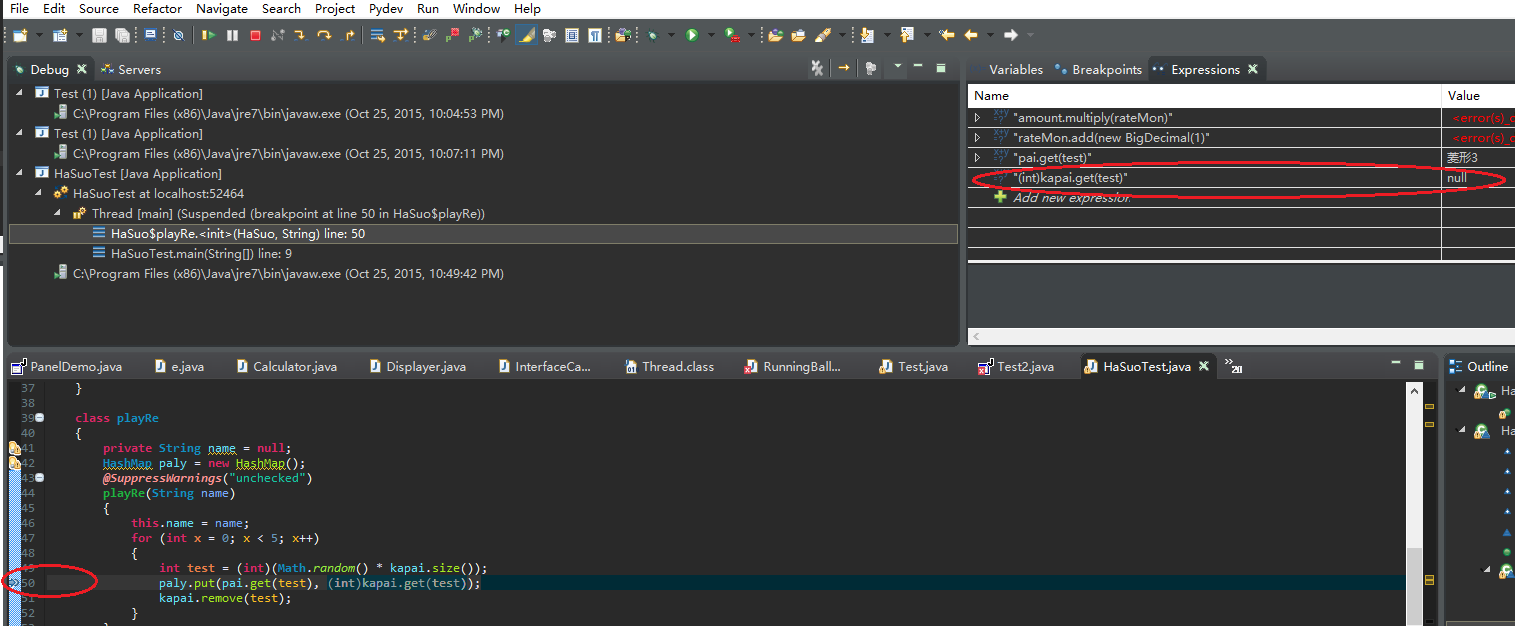The image size is (1515, 626).
Task: Toggle Show Whitespace Characters pilcrow icon
Action: (x=595, y=35)
